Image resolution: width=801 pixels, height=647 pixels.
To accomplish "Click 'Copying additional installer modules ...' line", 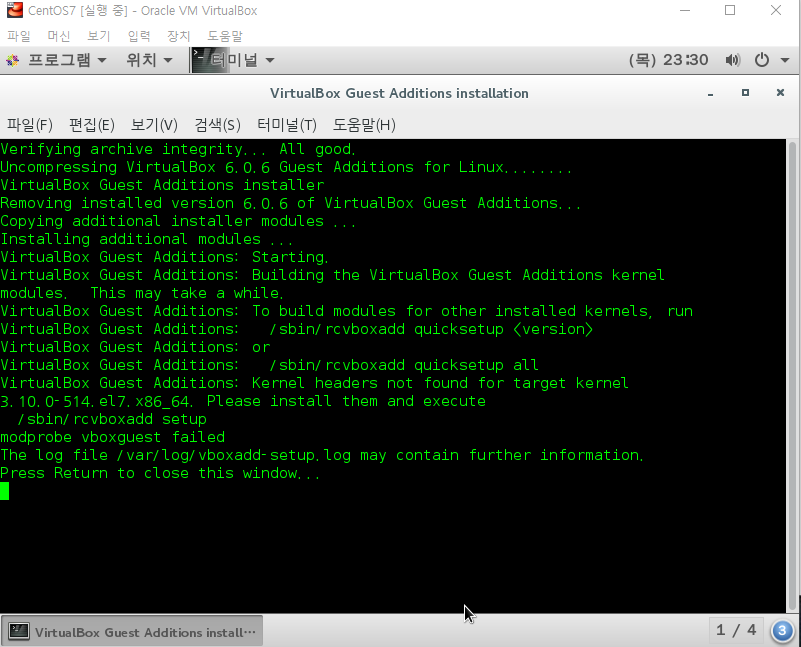I will click(x=178, y=221).
